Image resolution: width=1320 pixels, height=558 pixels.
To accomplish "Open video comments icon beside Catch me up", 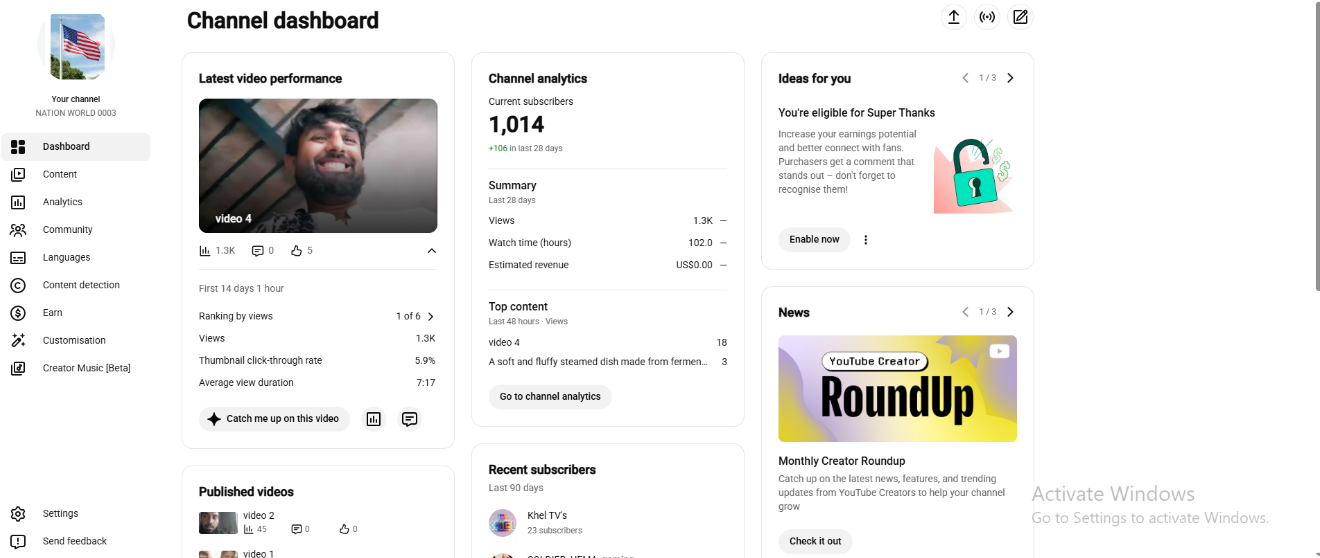I will pos(409,419).
